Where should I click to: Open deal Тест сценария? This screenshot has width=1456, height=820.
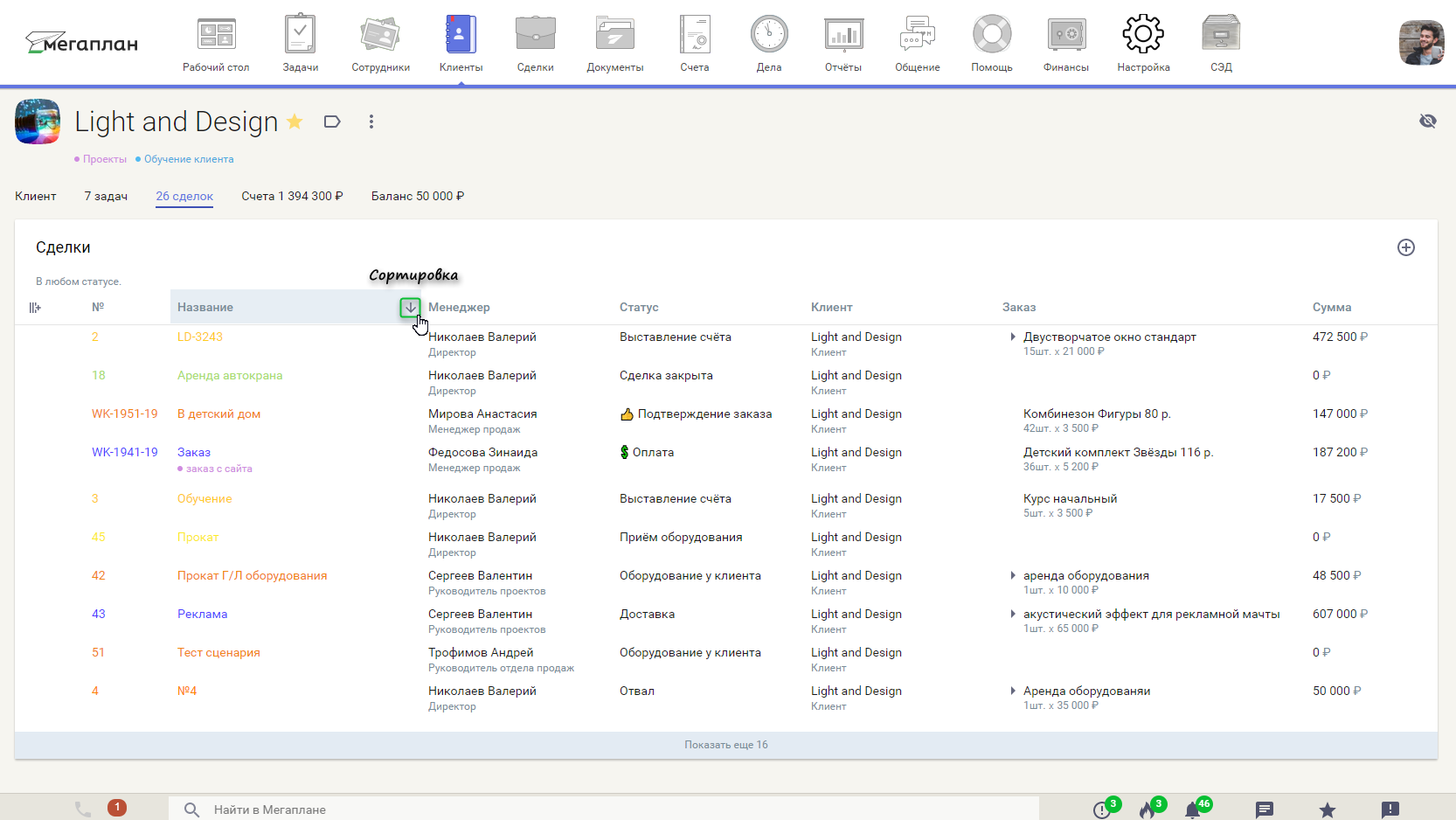(218, 653)
